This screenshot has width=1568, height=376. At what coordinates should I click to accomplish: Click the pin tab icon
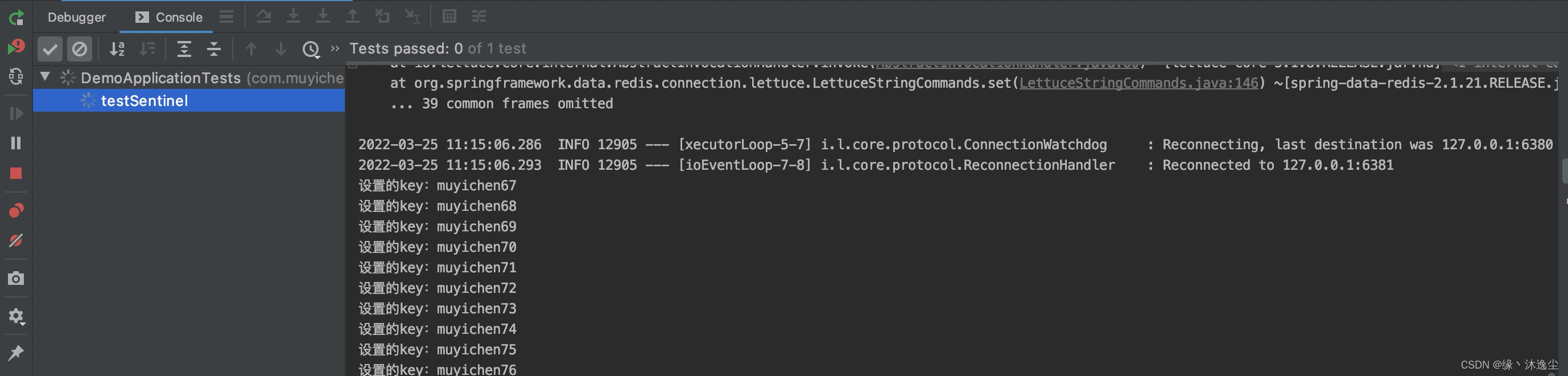click(16, 353)
